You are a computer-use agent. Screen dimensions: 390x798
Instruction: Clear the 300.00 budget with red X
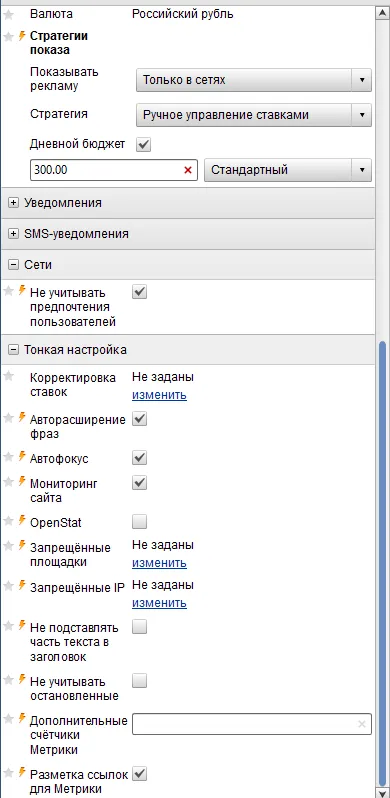[187, 170]
